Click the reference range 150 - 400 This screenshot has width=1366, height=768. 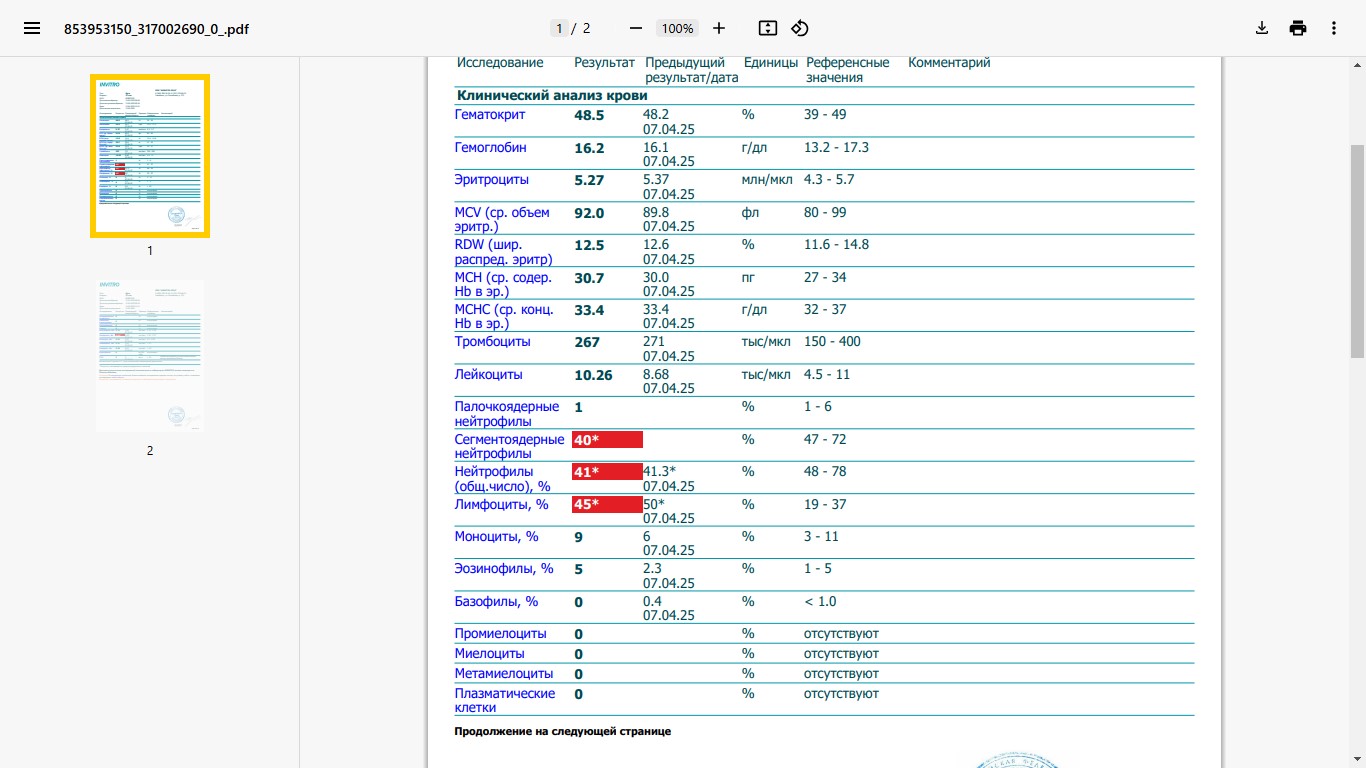pos(832,342)
